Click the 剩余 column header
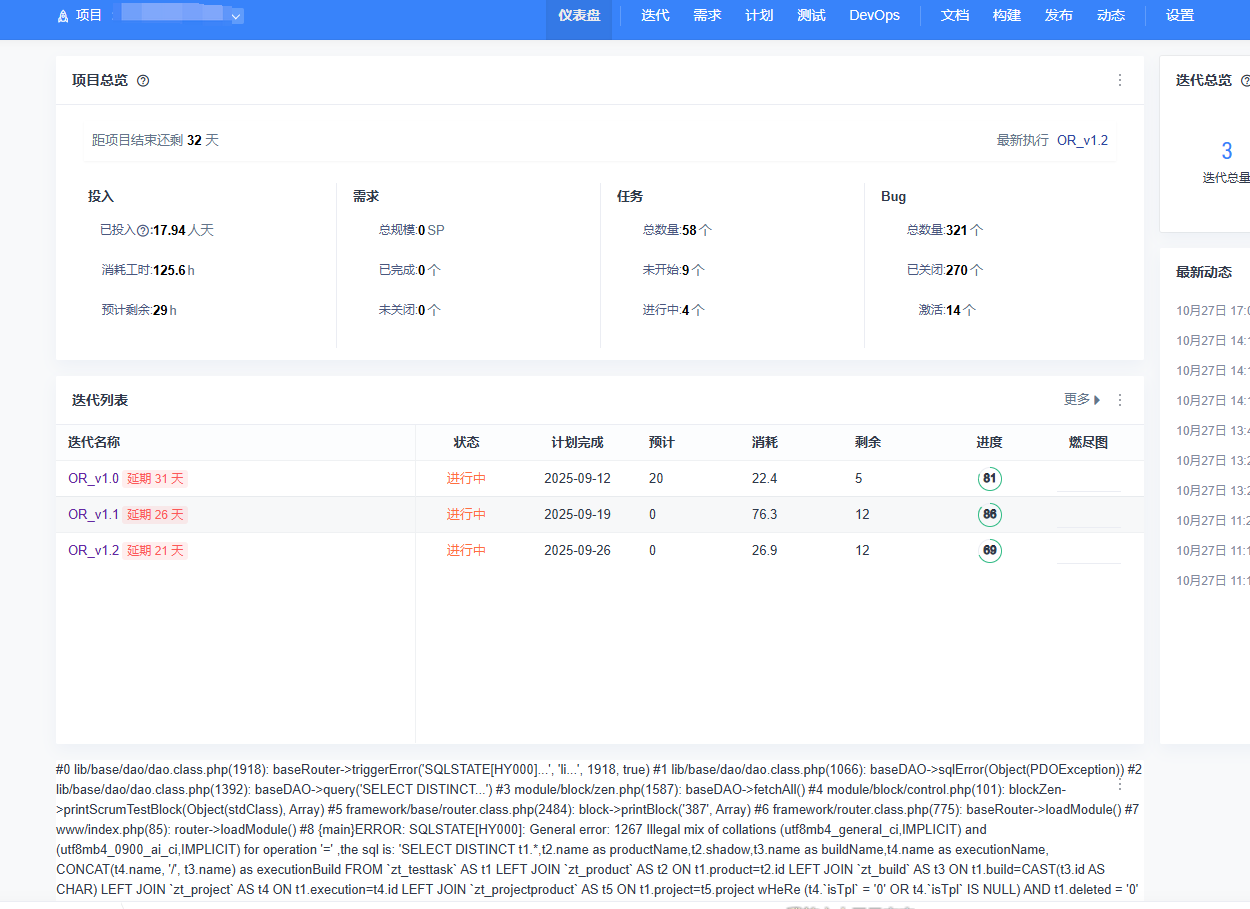 coord(868,442)
